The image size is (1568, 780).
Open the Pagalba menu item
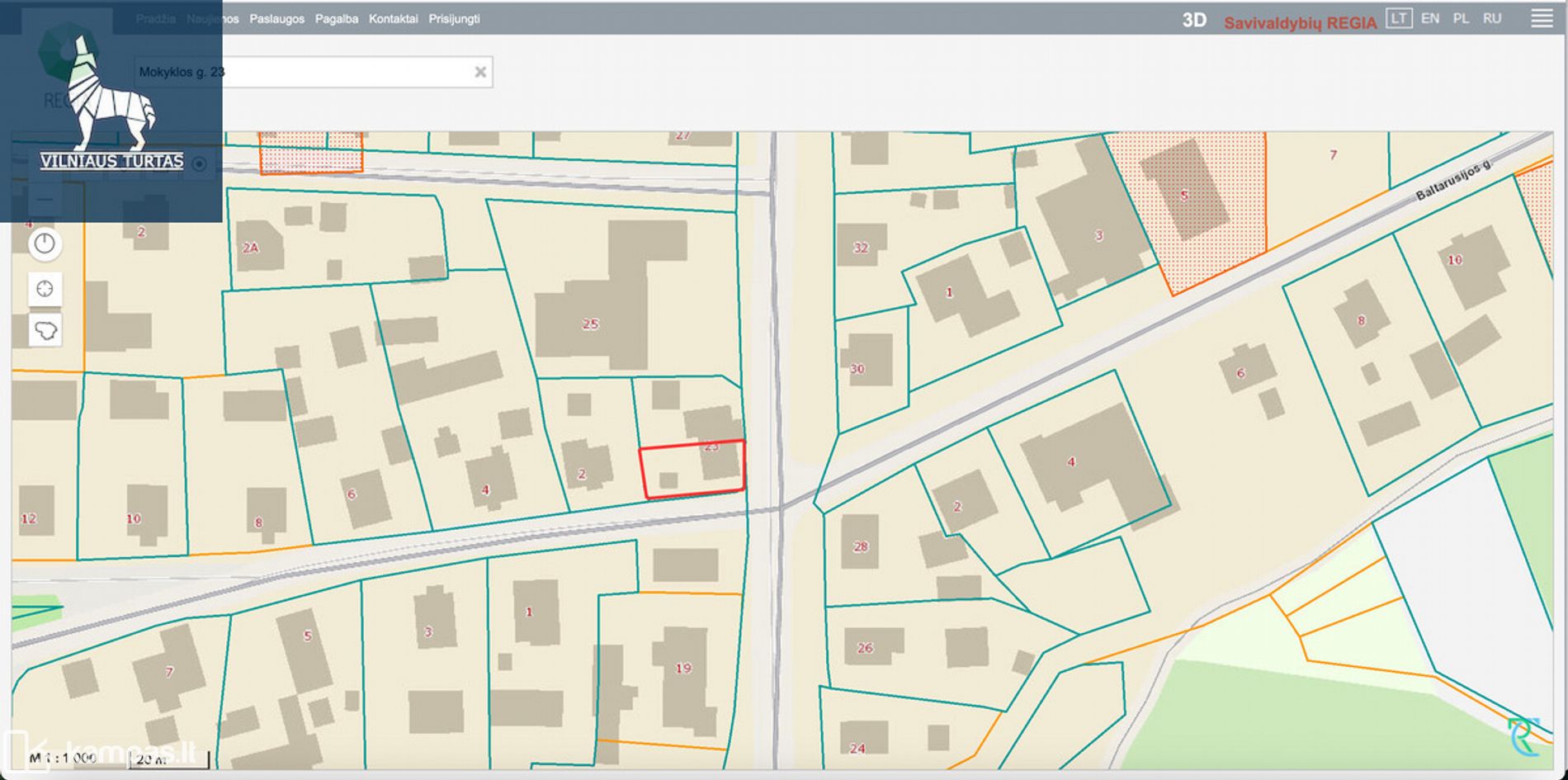click(336, 19)
